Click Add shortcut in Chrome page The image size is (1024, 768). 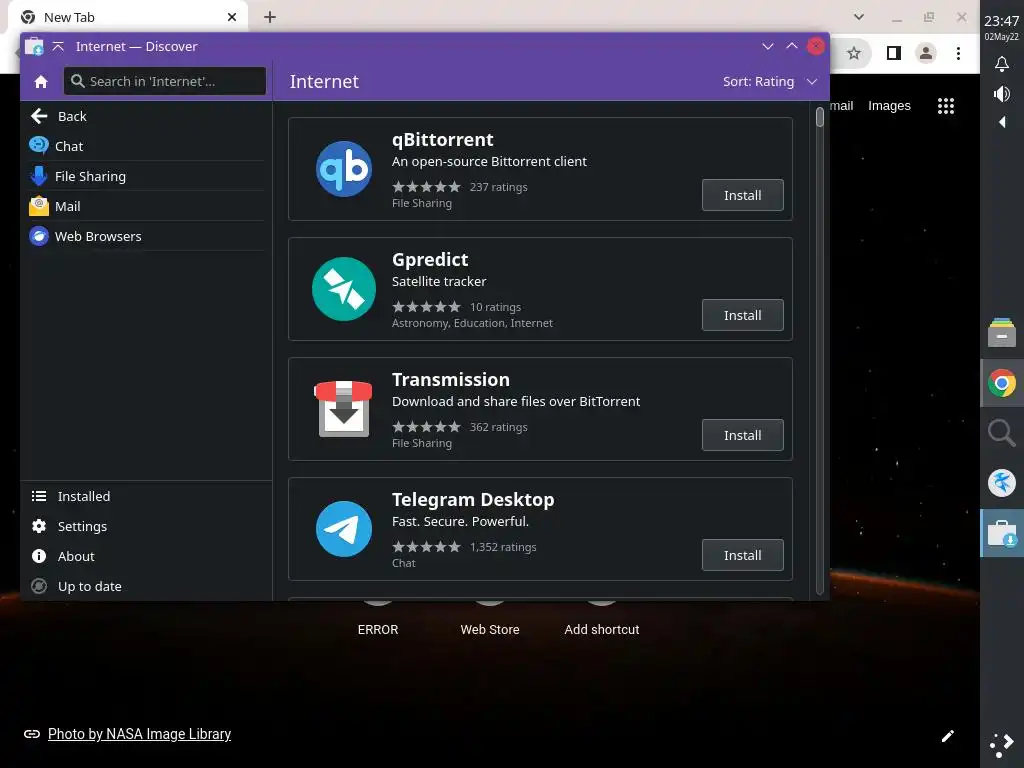601,630
